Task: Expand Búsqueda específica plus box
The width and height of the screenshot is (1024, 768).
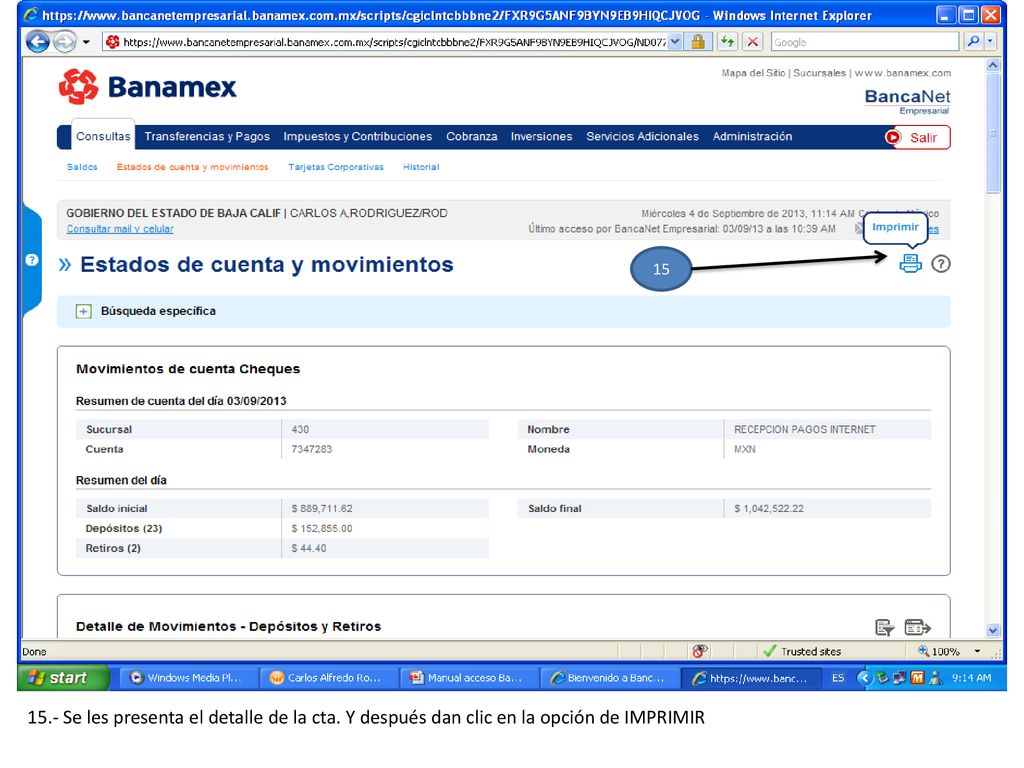Action: 83,312
